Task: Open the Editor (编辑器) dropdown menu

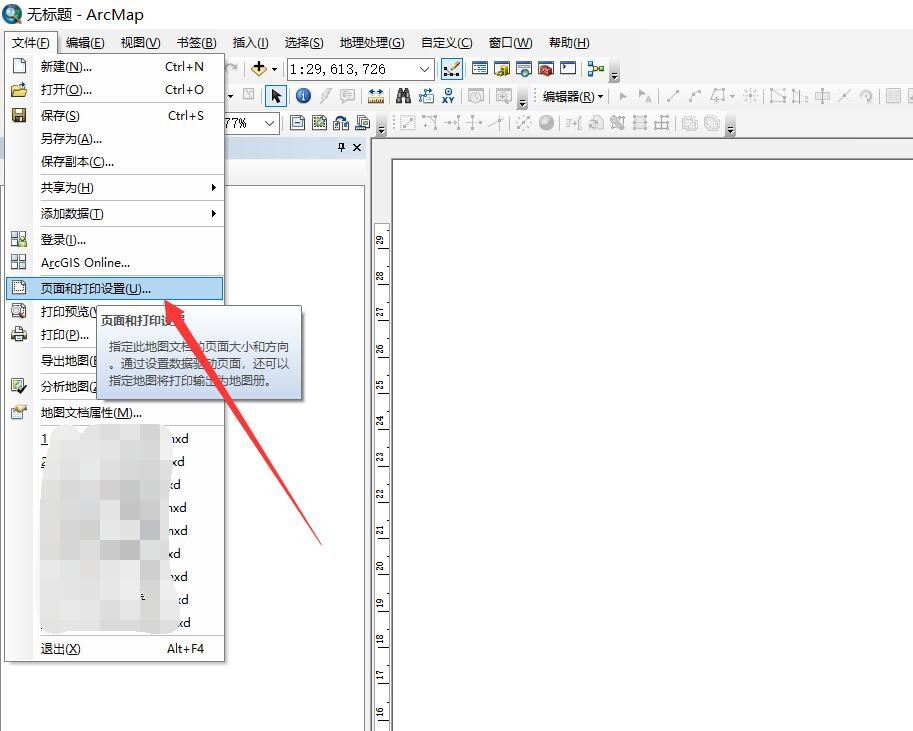Action: pos(573,97)
